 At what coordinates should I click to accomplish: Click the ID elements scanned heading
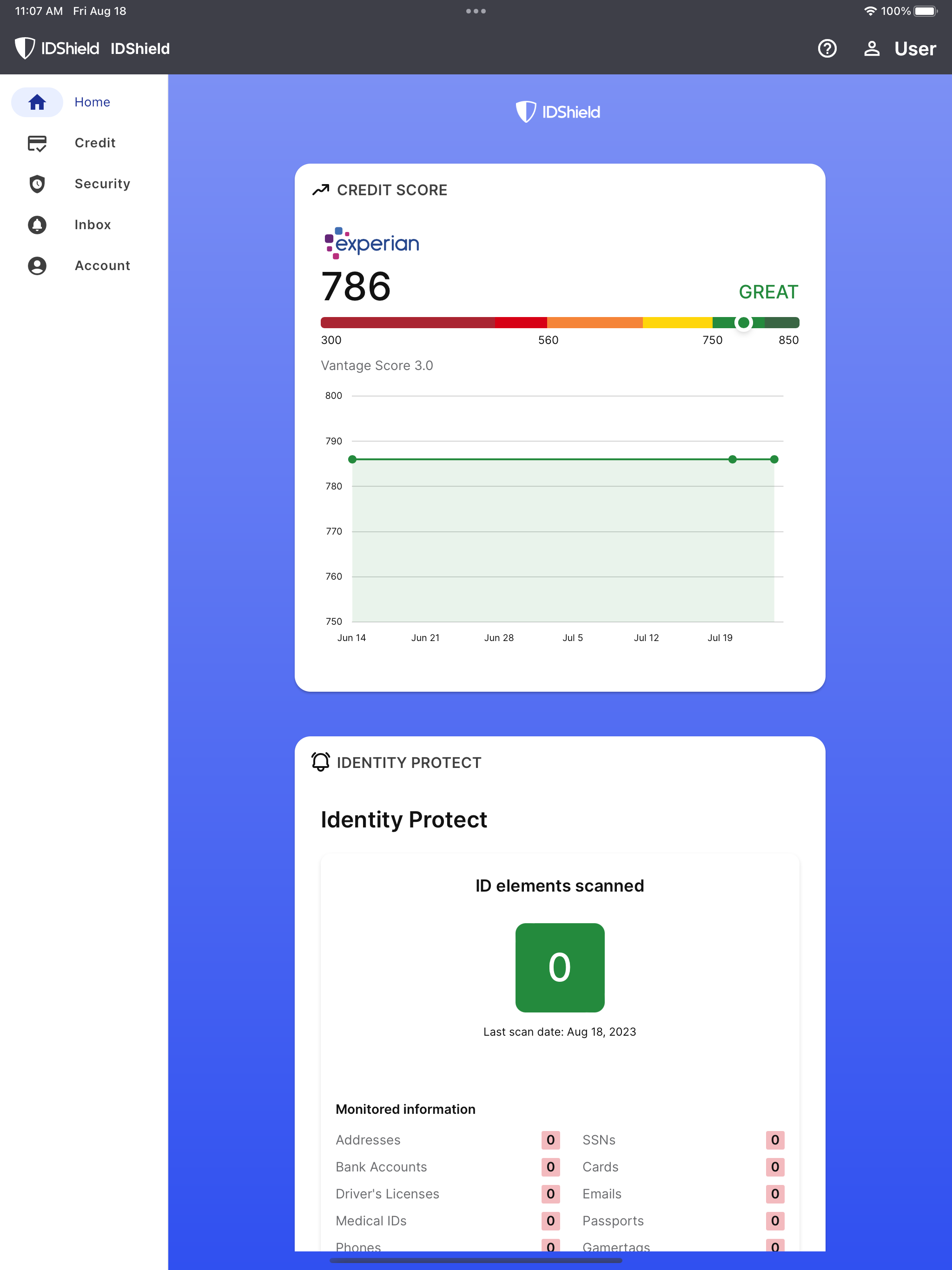coord(560,886)
